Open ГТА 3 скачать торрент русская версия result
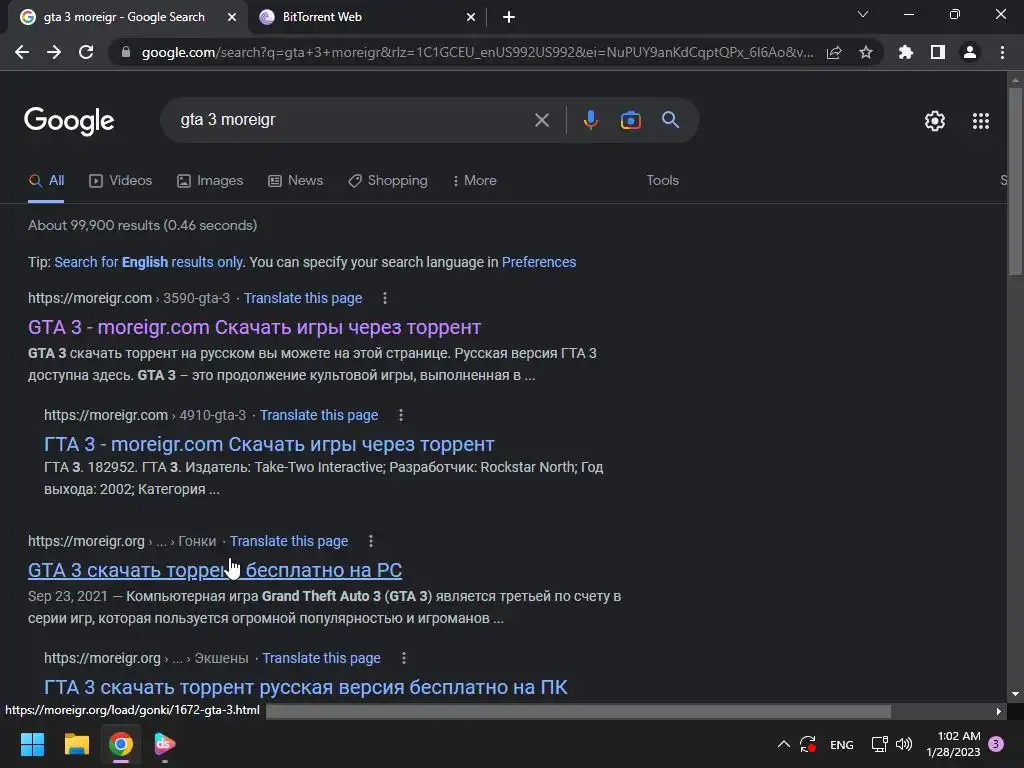The image size is (1024, 768). (306, 687)
